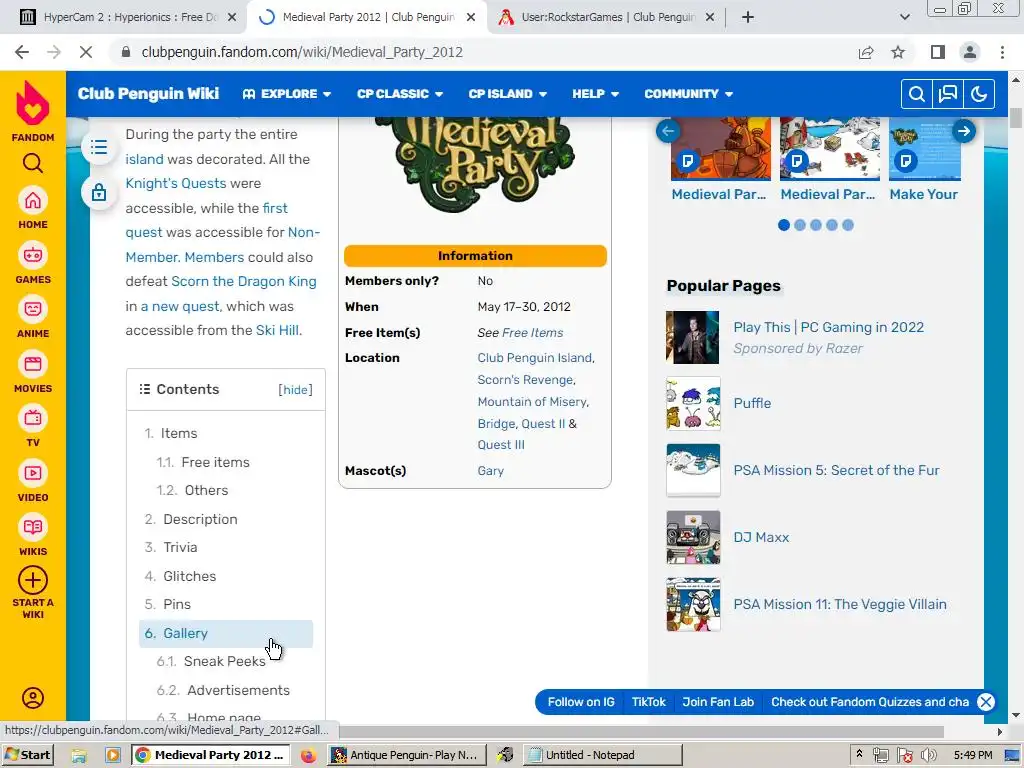The height and width of the screenshot is (768, 1024).
Task: Open PSA Mission 11 thumbnail
Action: pos(693,605)
